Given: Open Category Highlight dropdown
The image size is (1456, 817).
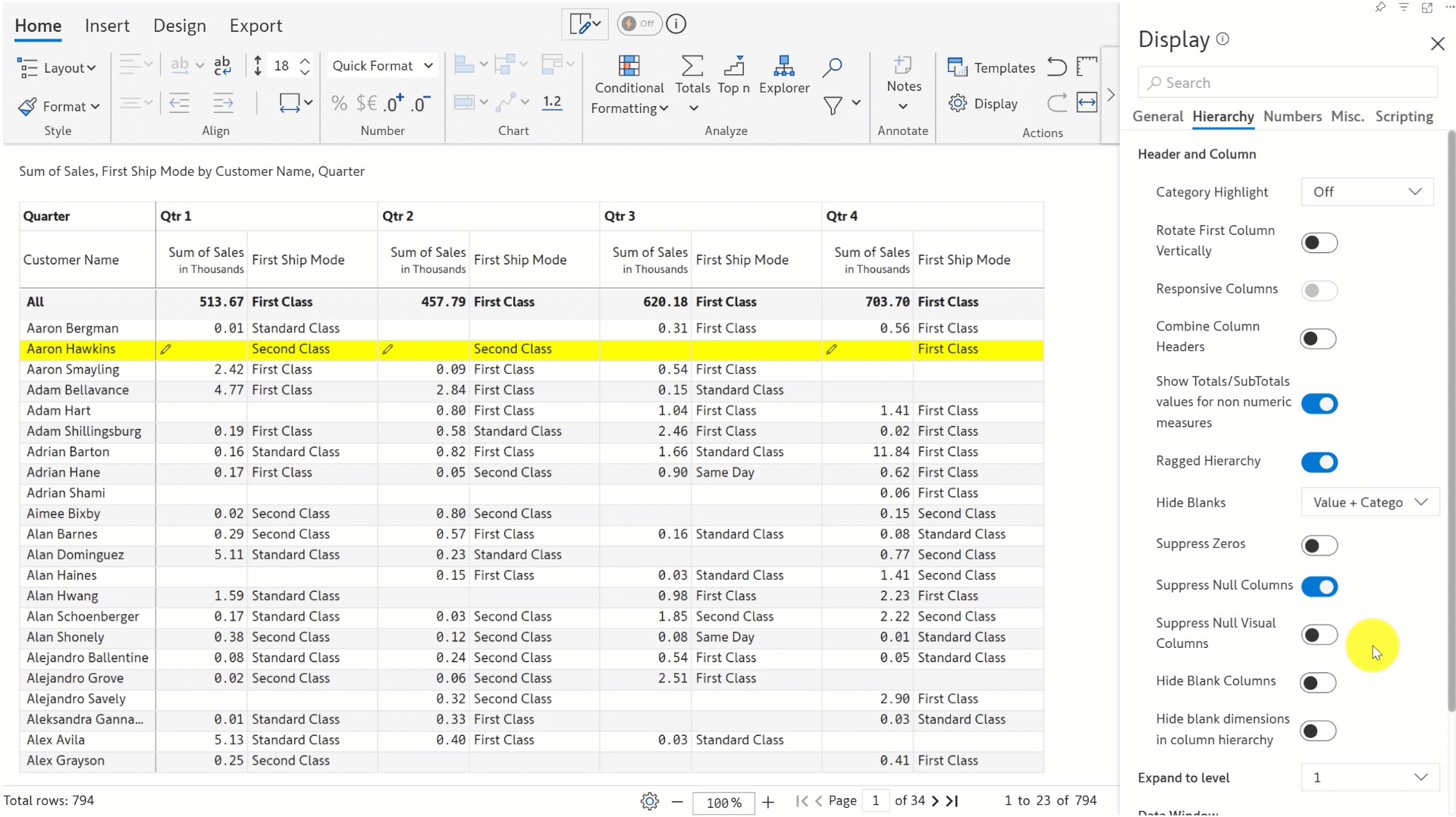Looking at the screenshot, I should (x=1367, y=192).
